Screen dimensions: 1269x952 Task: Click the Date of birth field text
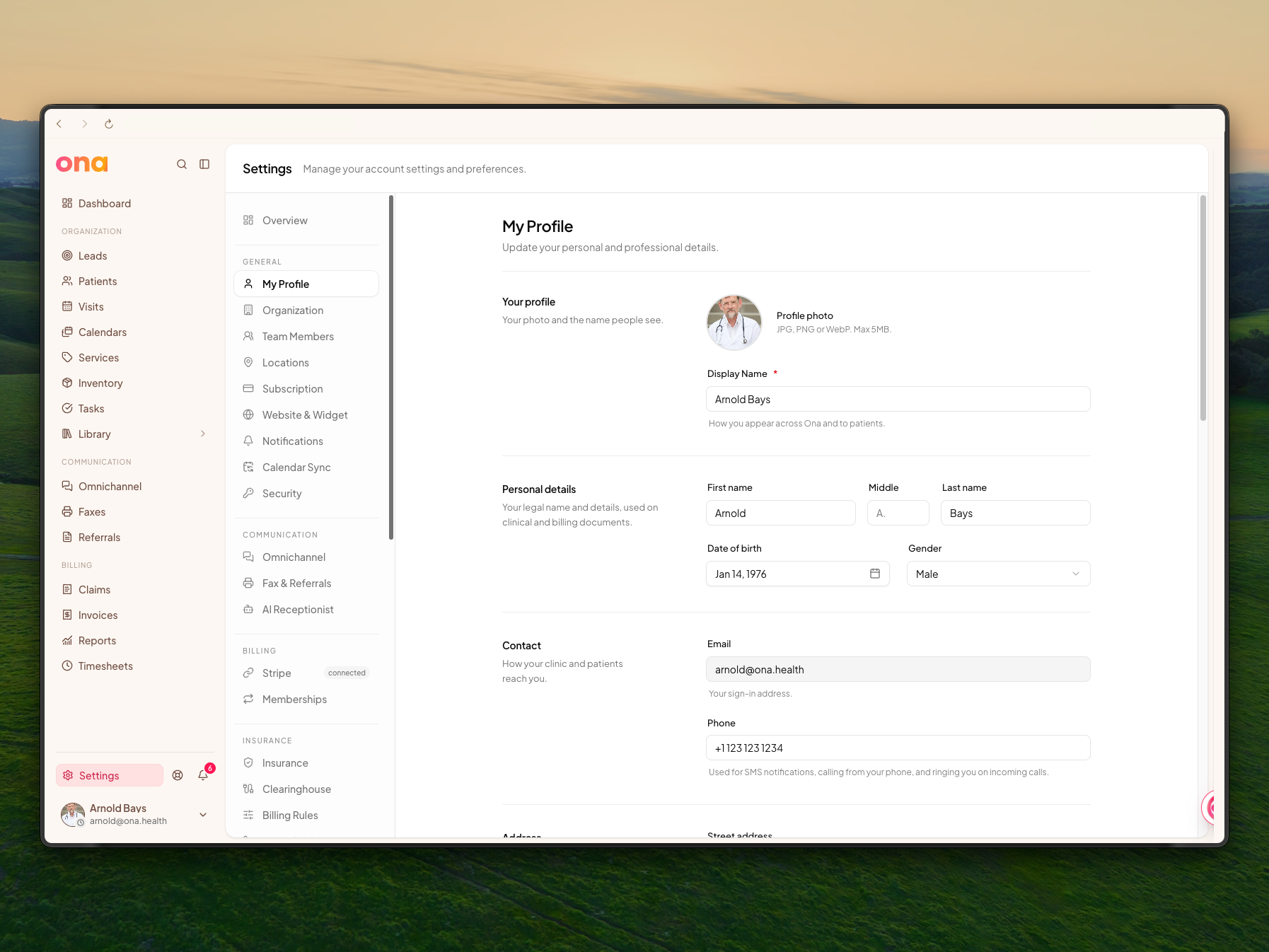point(741,574)
